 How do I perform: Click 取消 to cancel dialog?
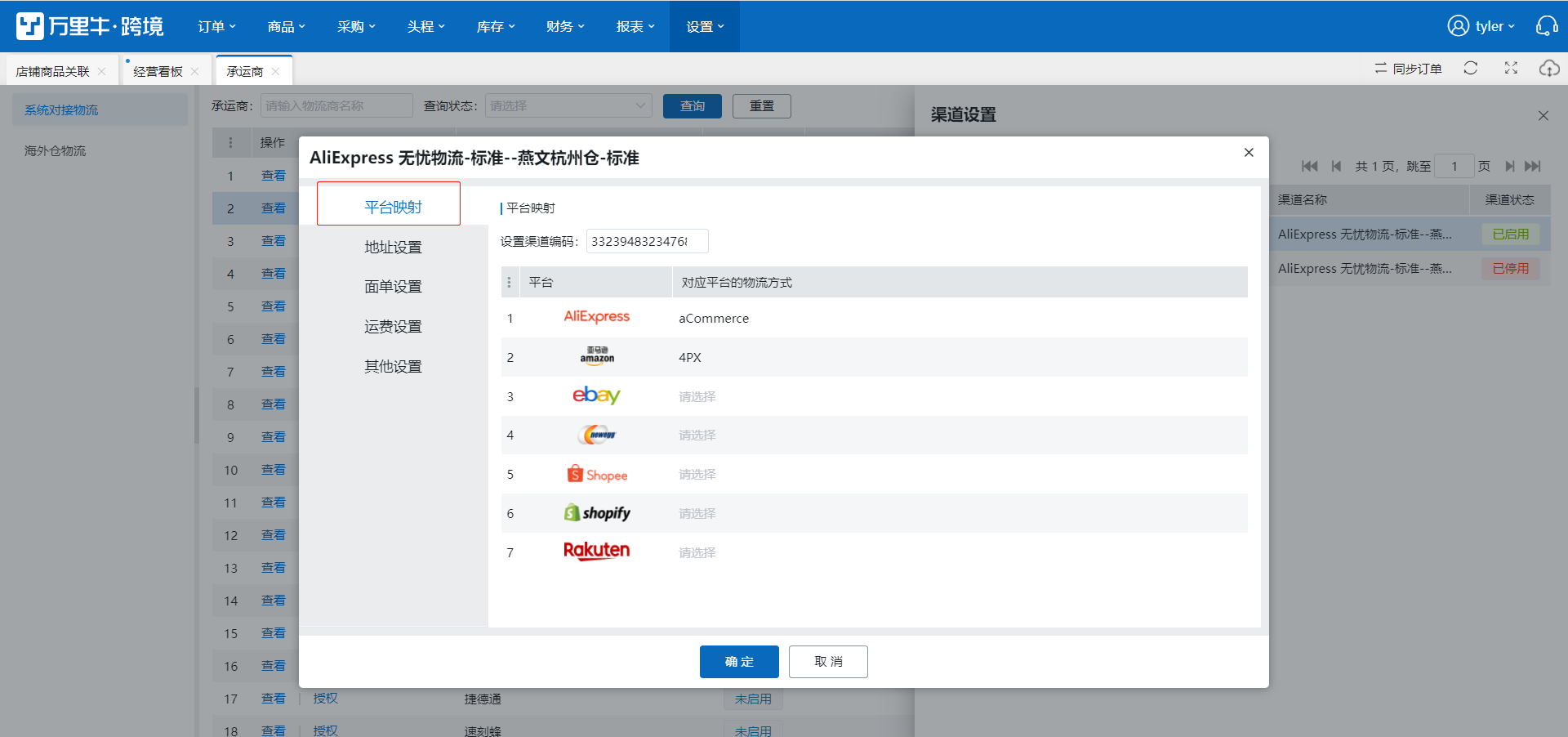[x=828, y=662]
